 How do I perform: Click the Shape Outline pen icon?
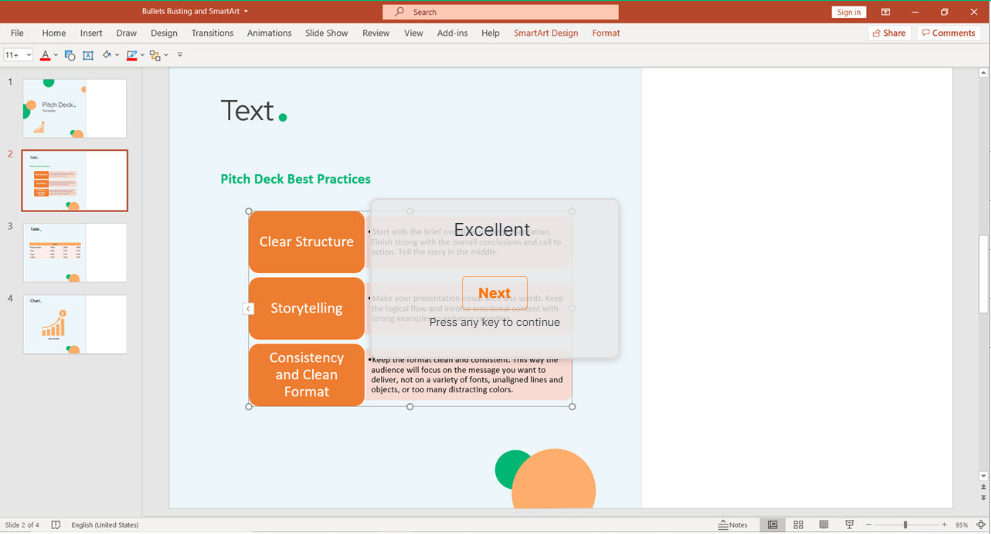131,56
